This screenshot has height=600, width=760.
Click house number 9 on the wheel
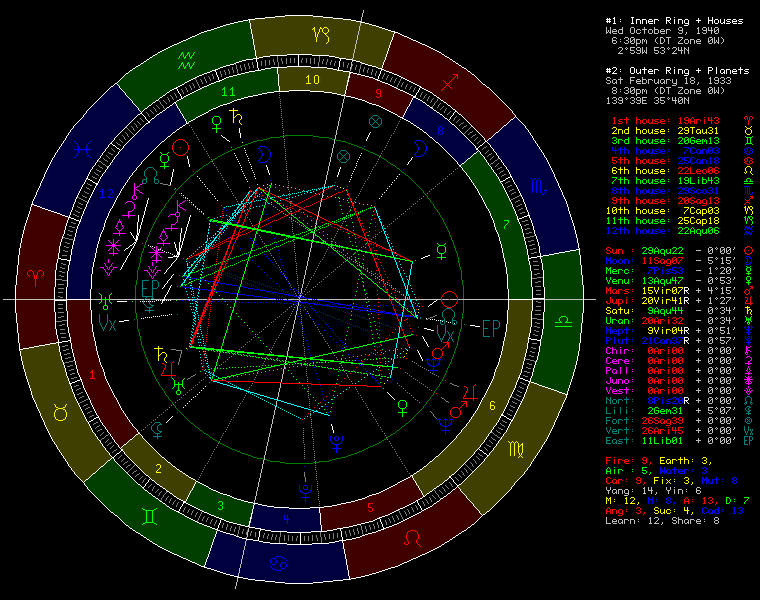pos(379,94)
